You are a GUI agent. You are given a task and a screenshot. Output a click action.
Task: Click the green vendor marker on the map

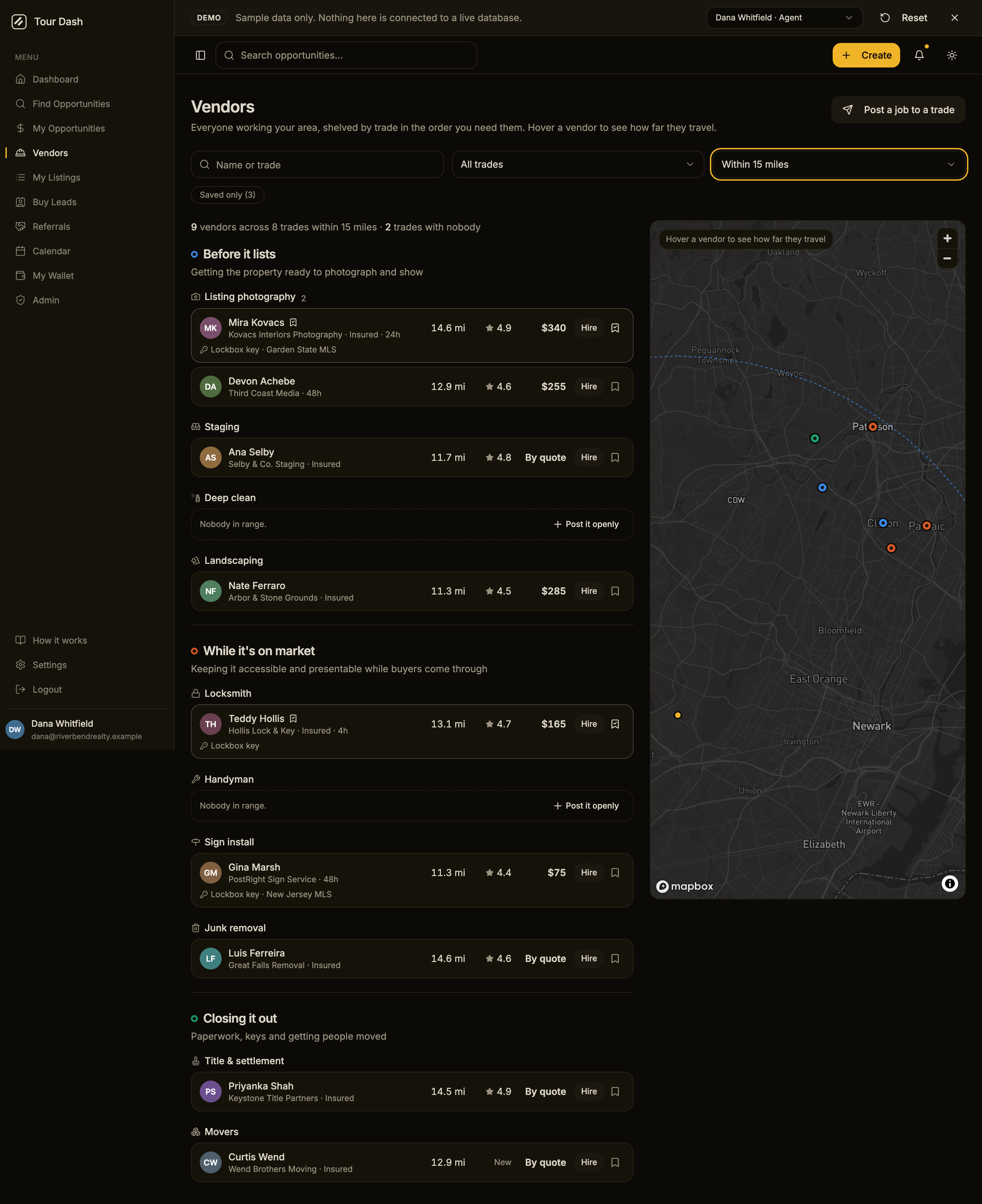(815, 438)
